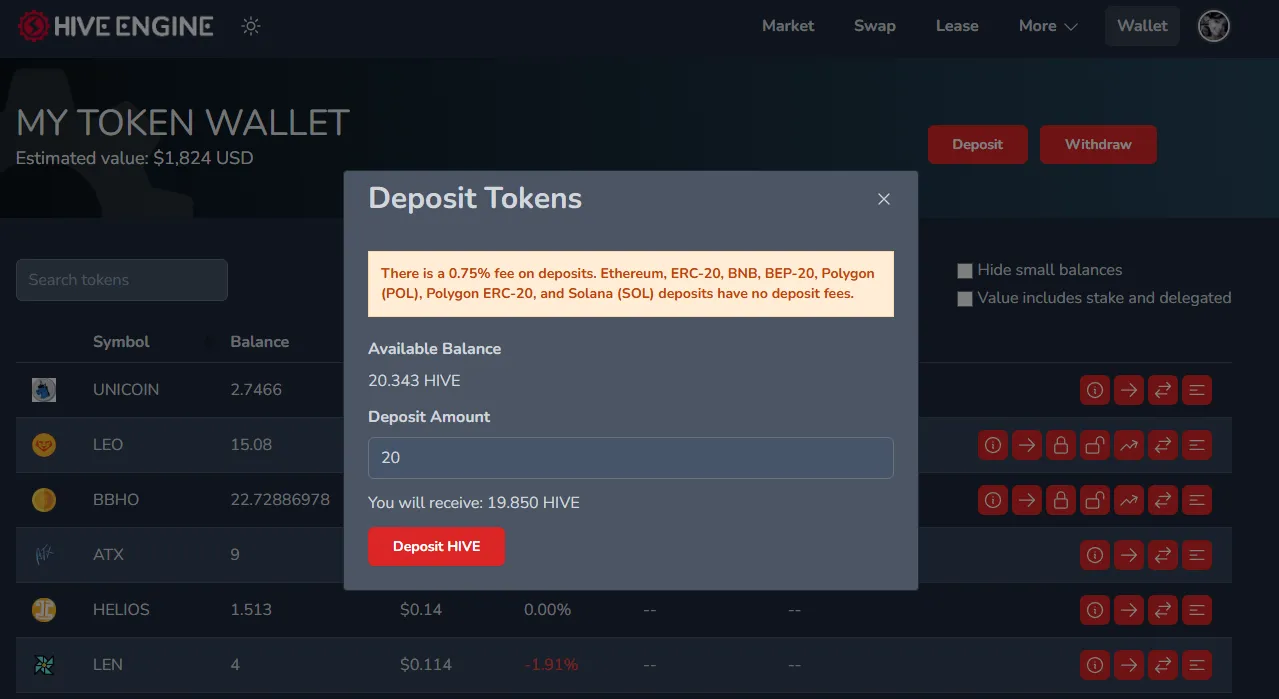Click the Search tokens field
The image size is (1279, 699).
tap(122, 280)
